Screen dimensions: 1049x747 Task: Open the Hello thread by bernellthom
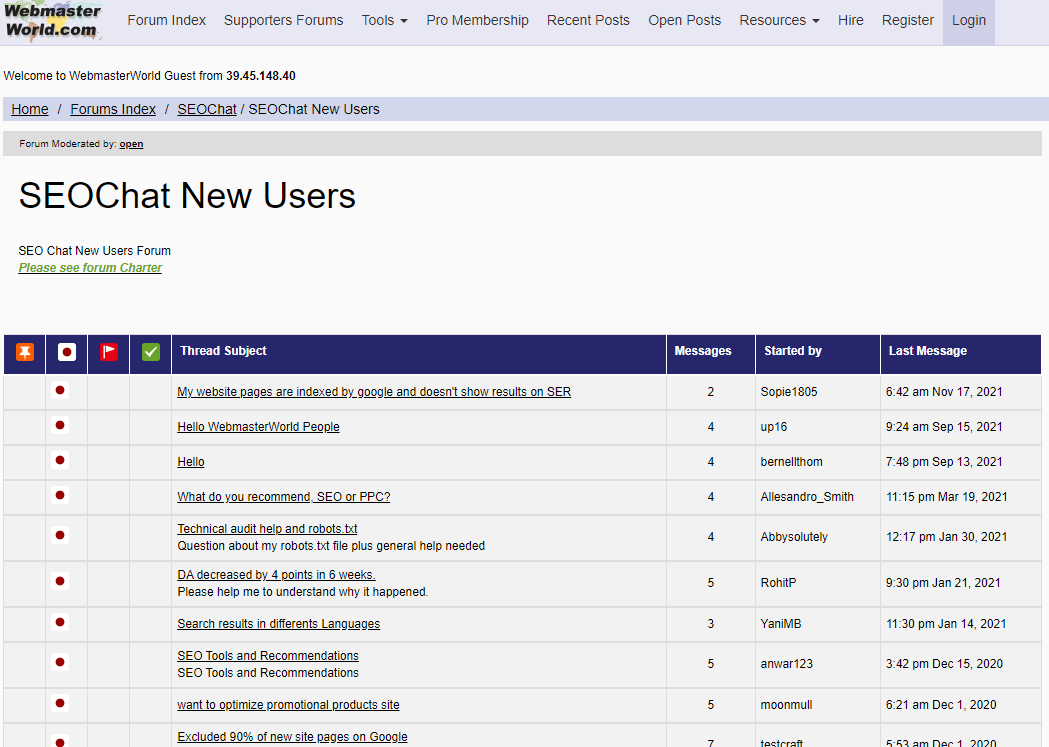click(x=191, y=462)
